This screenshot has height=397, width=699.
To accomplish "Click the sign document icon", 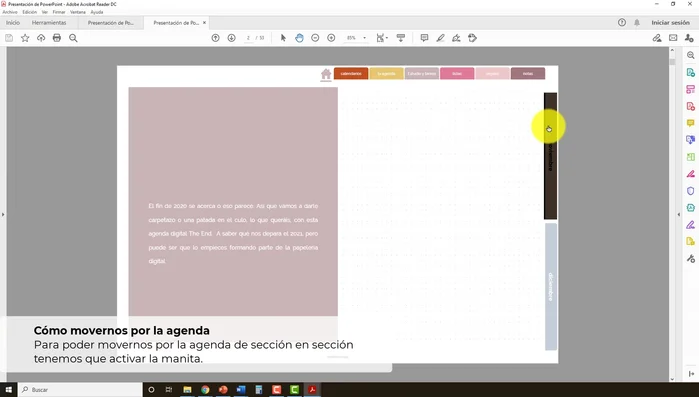I will click(456, 38).
